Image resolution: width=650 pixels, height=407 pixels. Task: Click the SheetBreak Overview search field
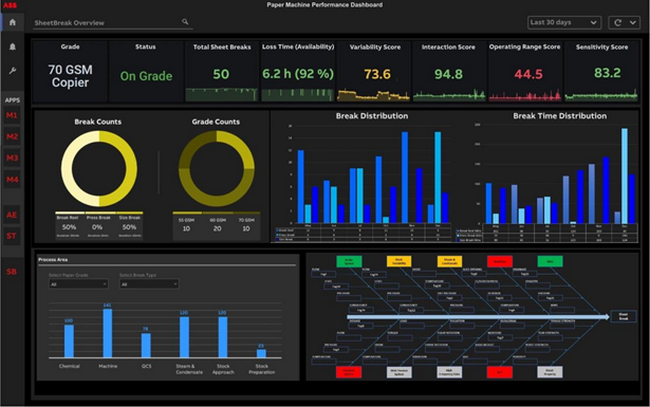pos(113,23)
